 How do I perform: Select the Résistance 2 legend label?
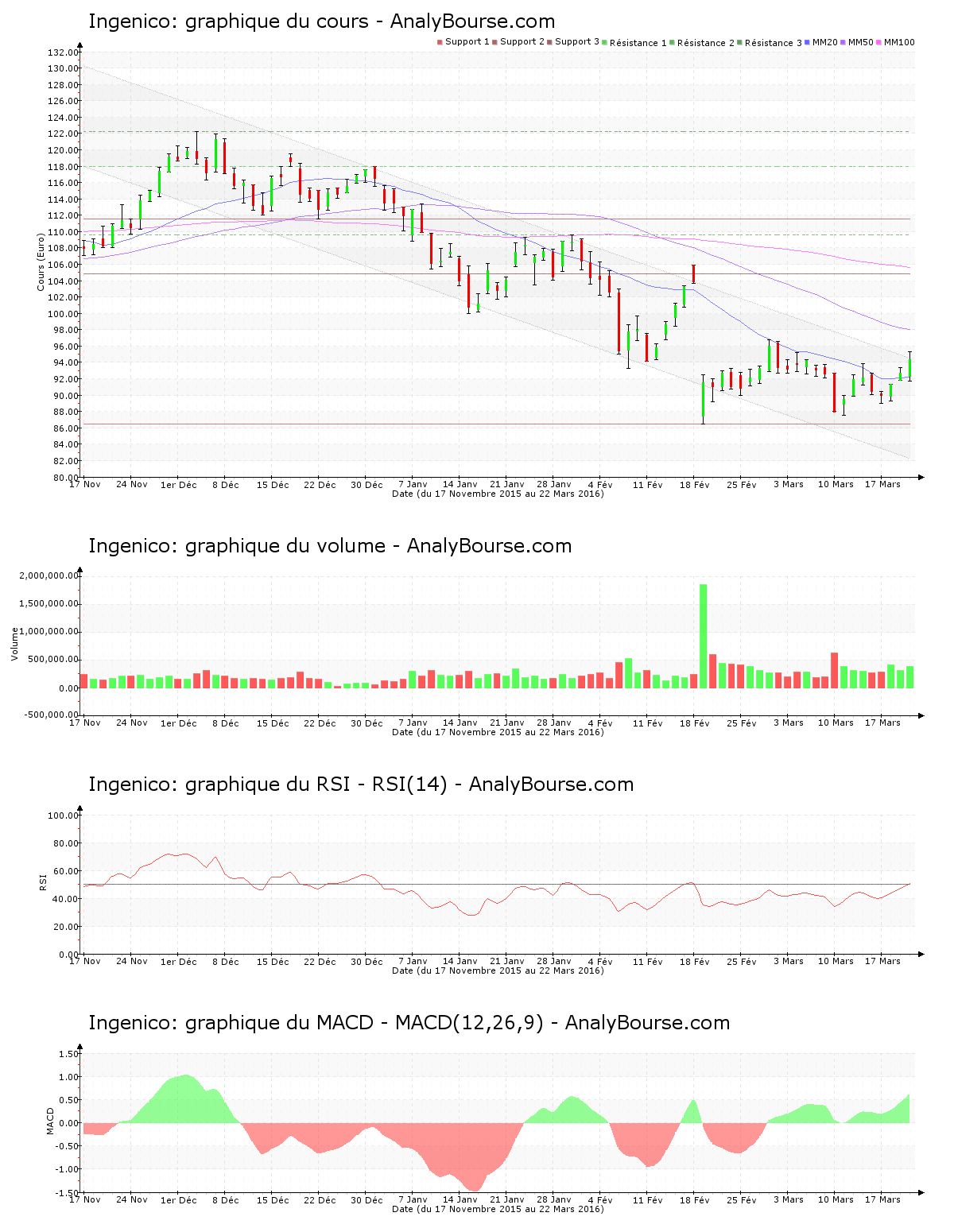click(706, 42)
